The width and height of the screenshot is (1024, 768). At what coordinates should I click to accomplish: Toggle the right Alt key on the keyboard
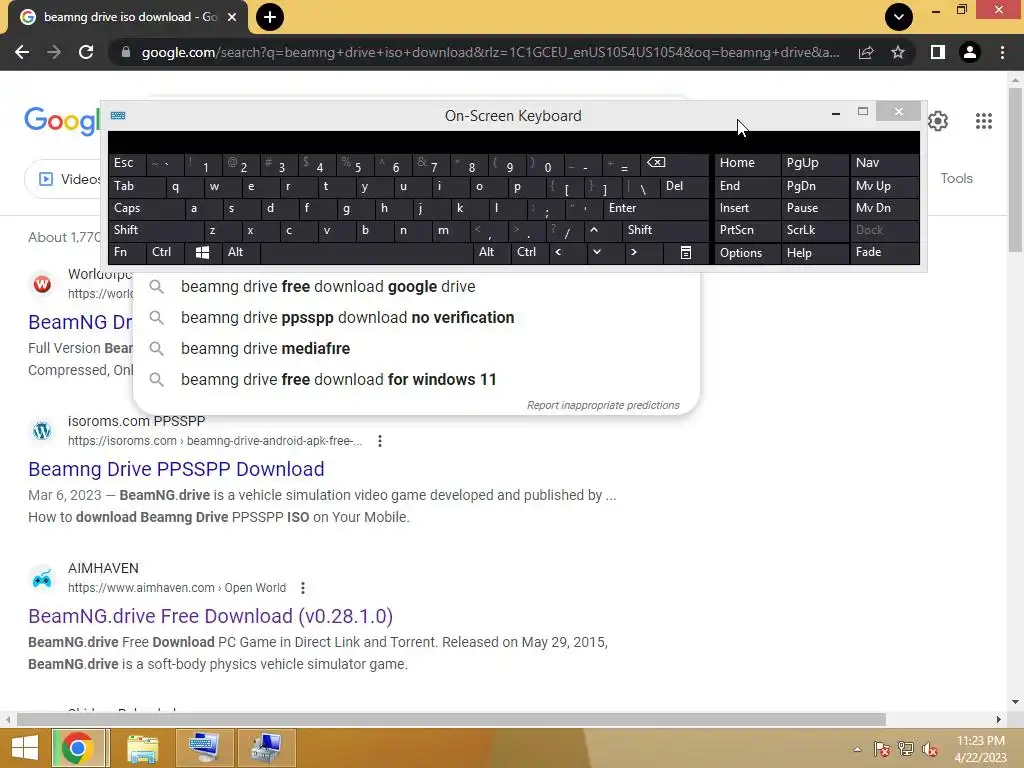(x=492, y=253)
